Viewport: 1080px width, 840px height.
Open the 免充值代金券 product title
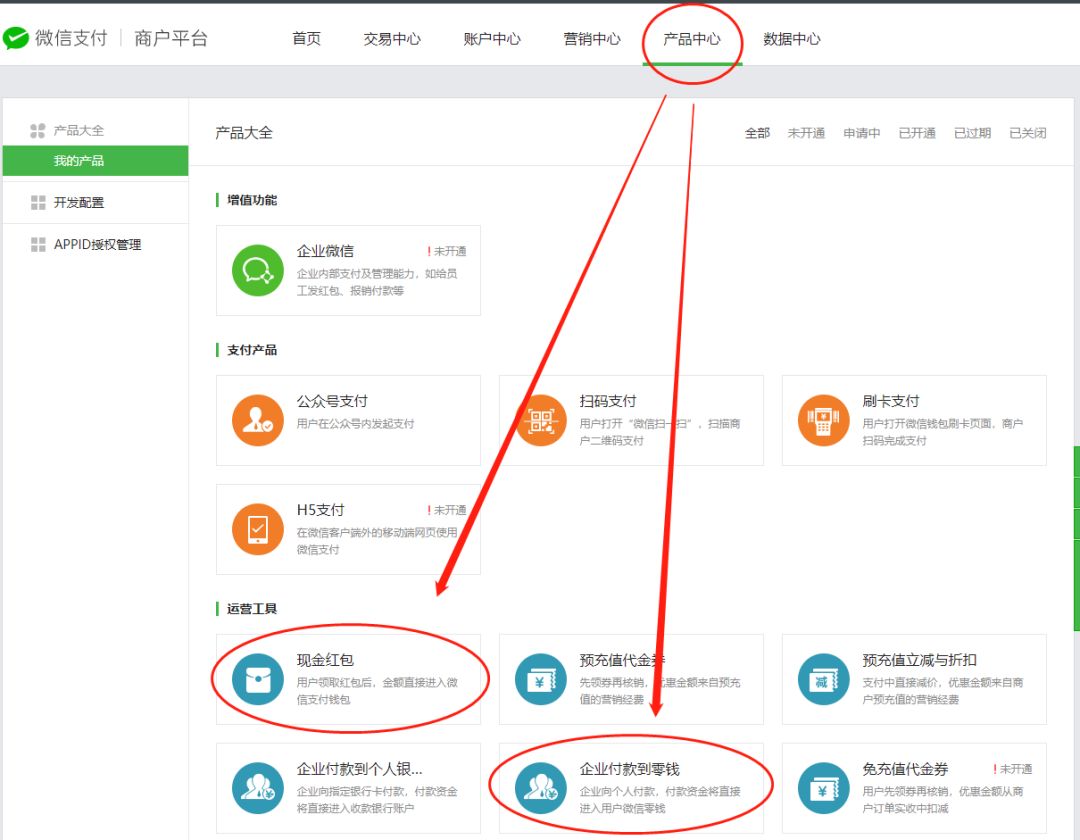[905, 768]
